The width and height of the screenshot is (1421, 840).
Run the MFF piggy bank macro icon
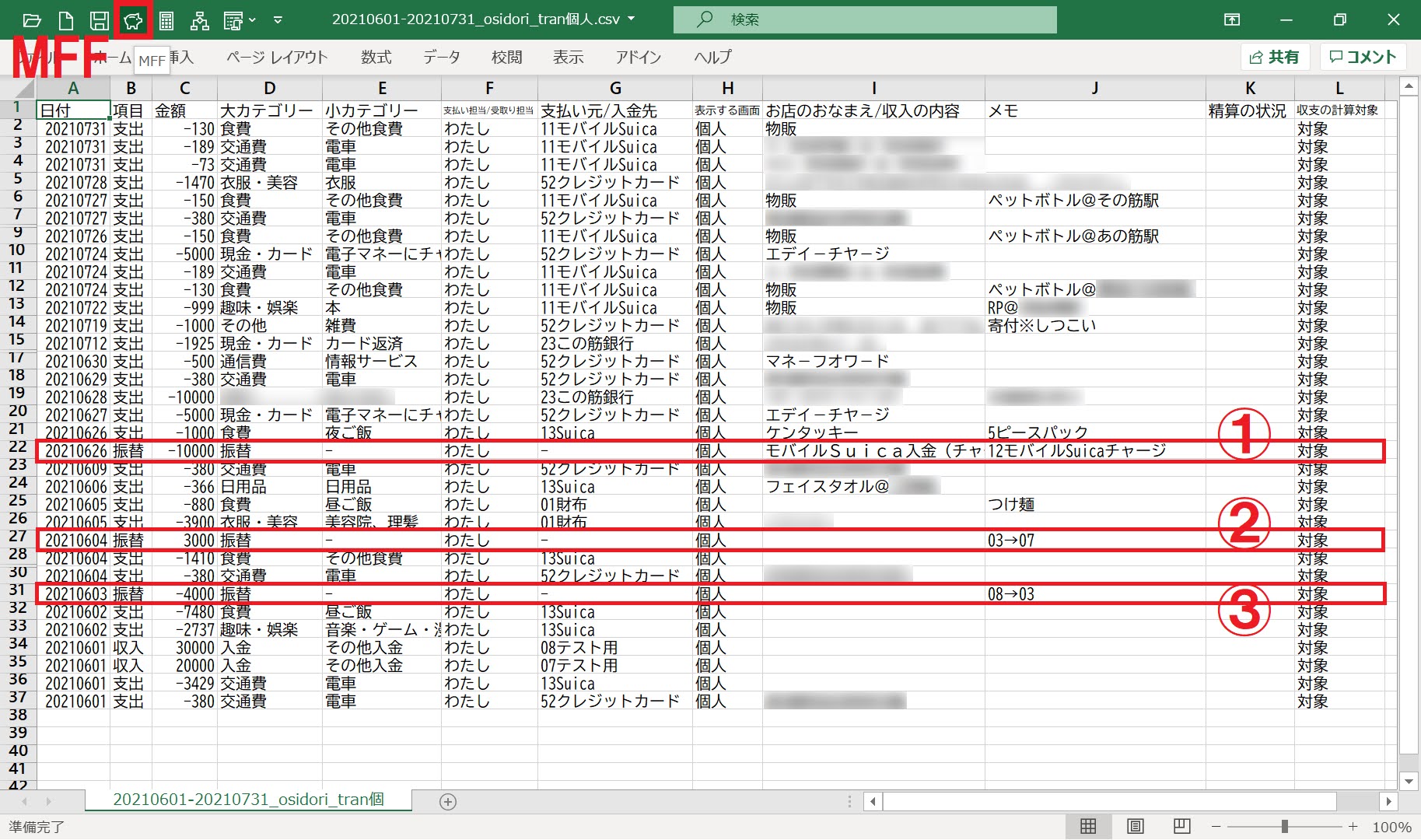133,20
